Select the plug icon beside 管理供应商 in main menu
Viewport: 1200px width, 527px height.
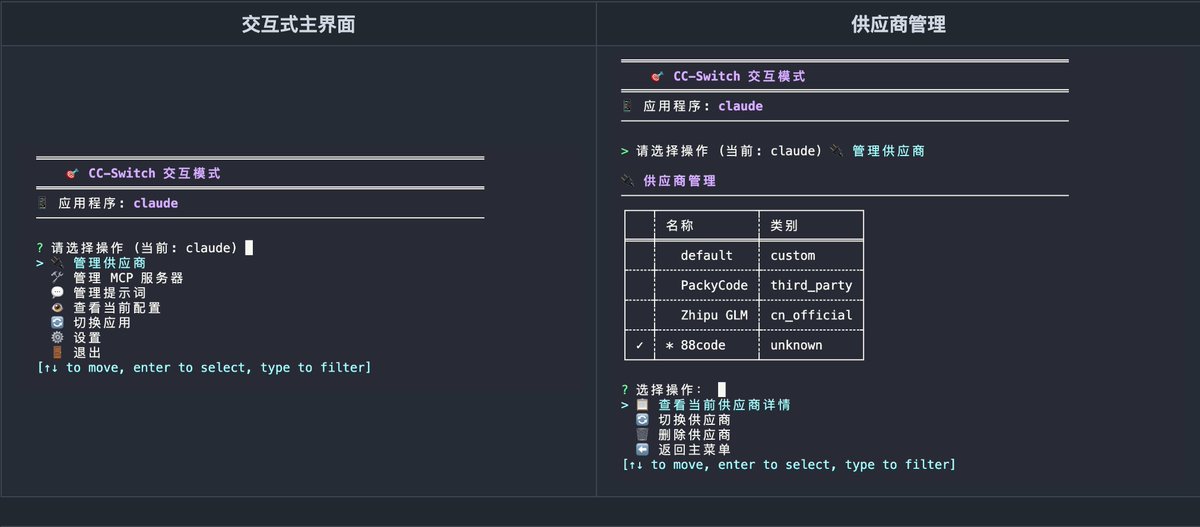[57, 262]
